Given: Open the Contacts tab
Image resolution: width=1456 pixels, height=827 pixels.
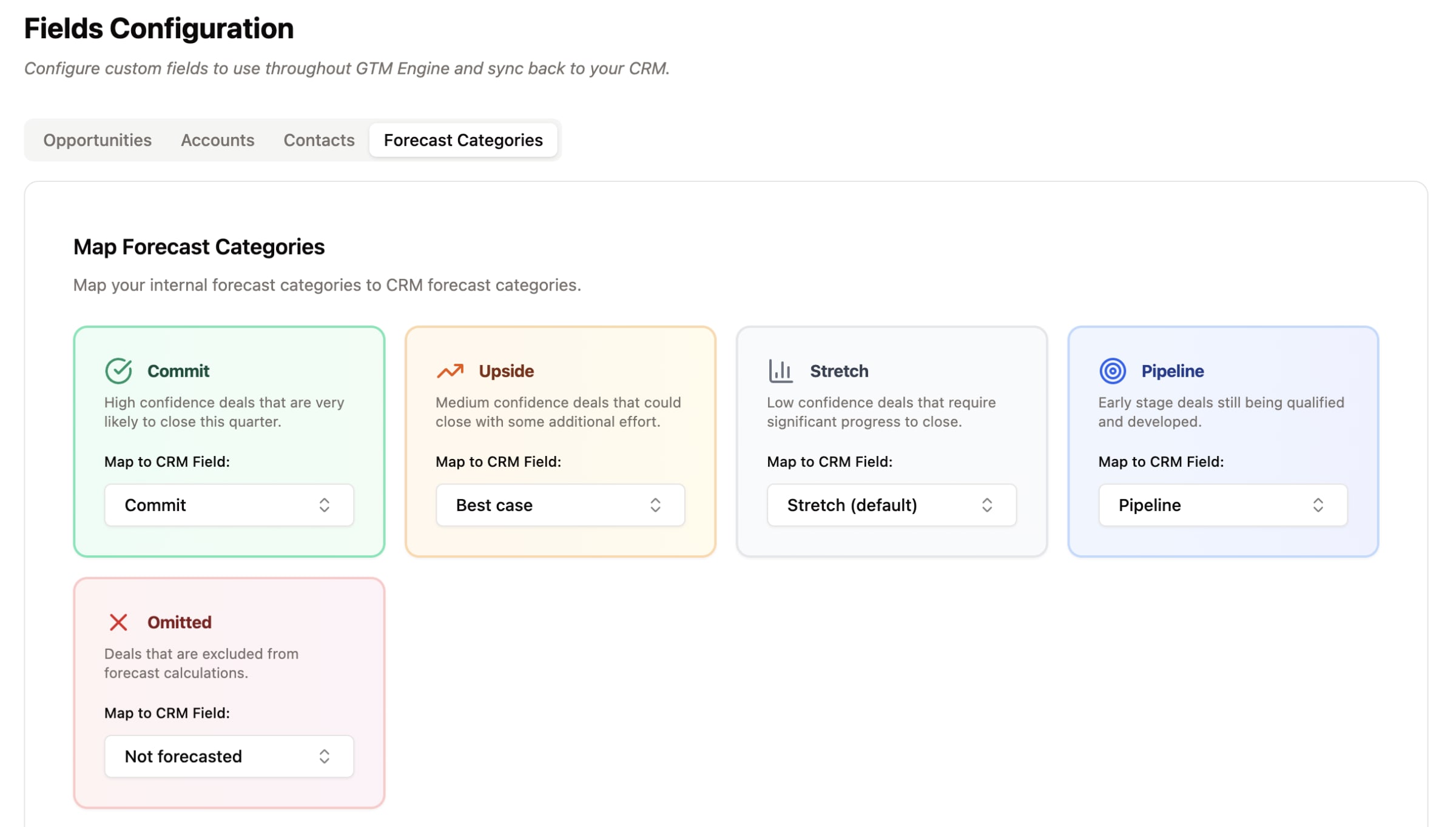Looking at the screenshot, I should click(x=318, y=140).
